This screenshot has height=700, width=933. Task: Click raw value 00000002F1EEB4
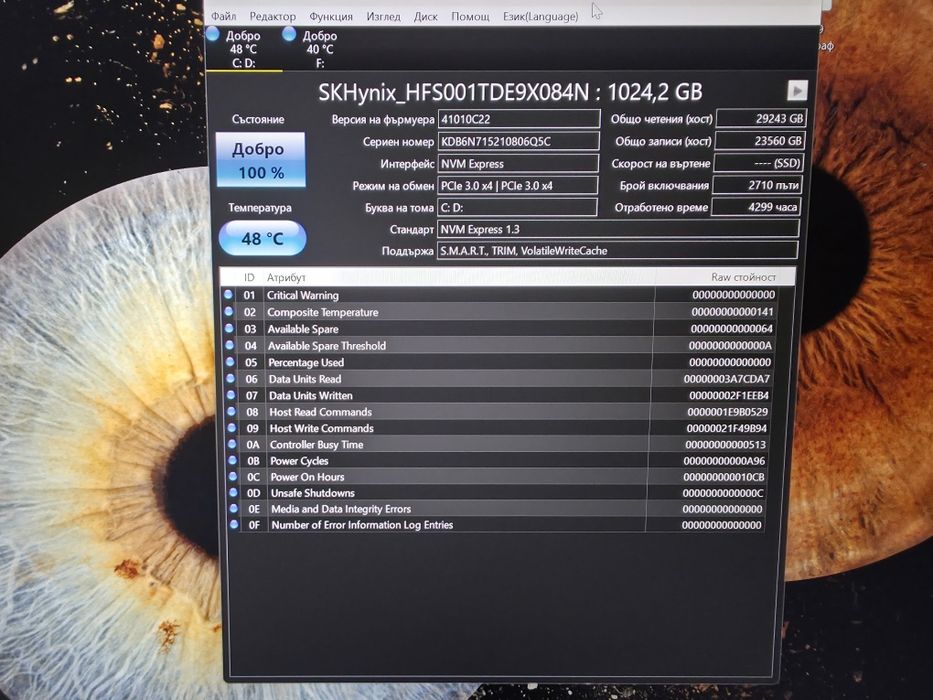pos(729,395)
